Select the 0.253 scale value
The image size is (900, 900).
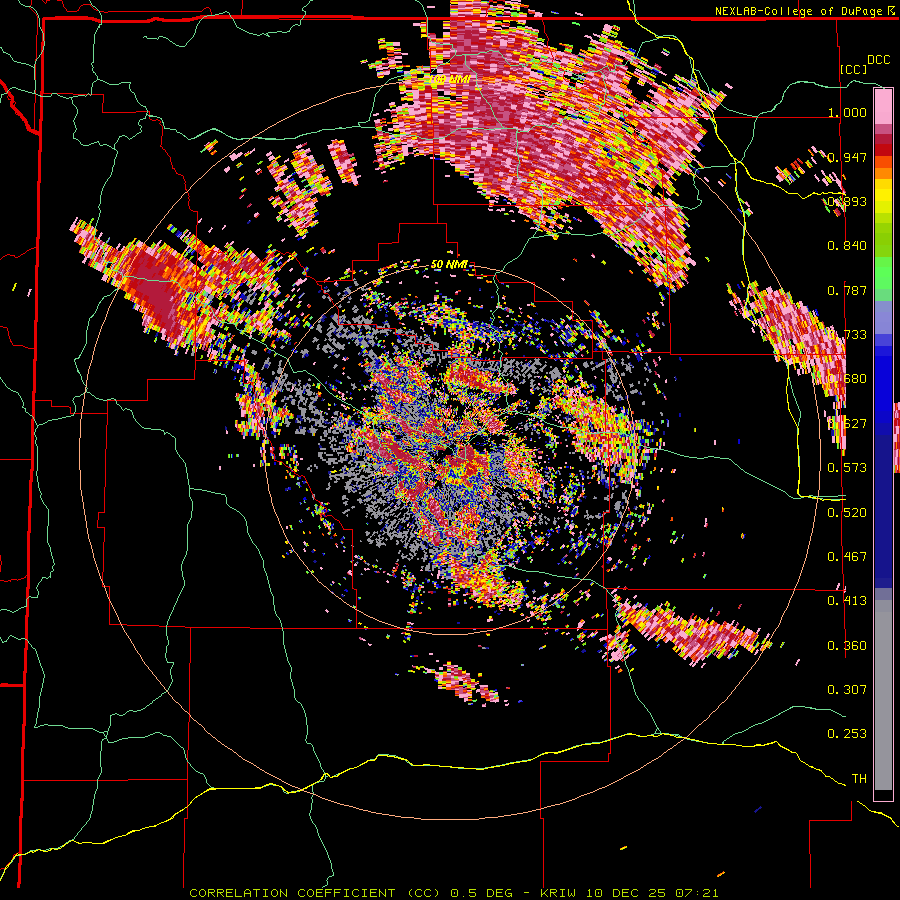[847, 734]
